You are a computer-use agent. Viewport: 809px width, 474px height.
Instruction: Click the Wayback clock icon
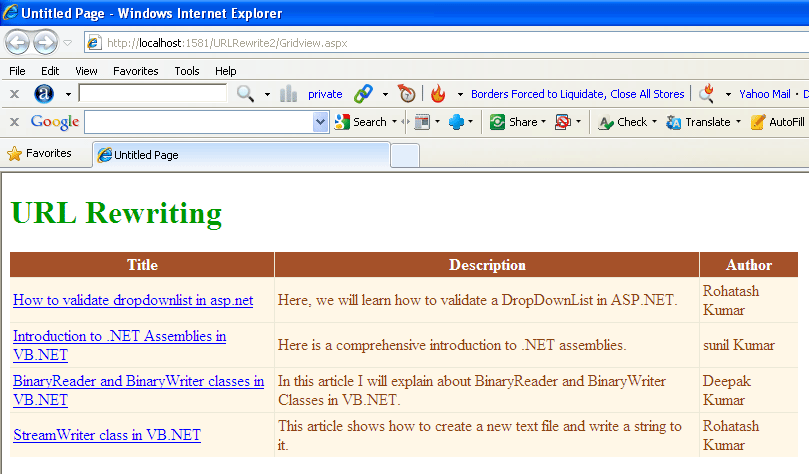407,94
